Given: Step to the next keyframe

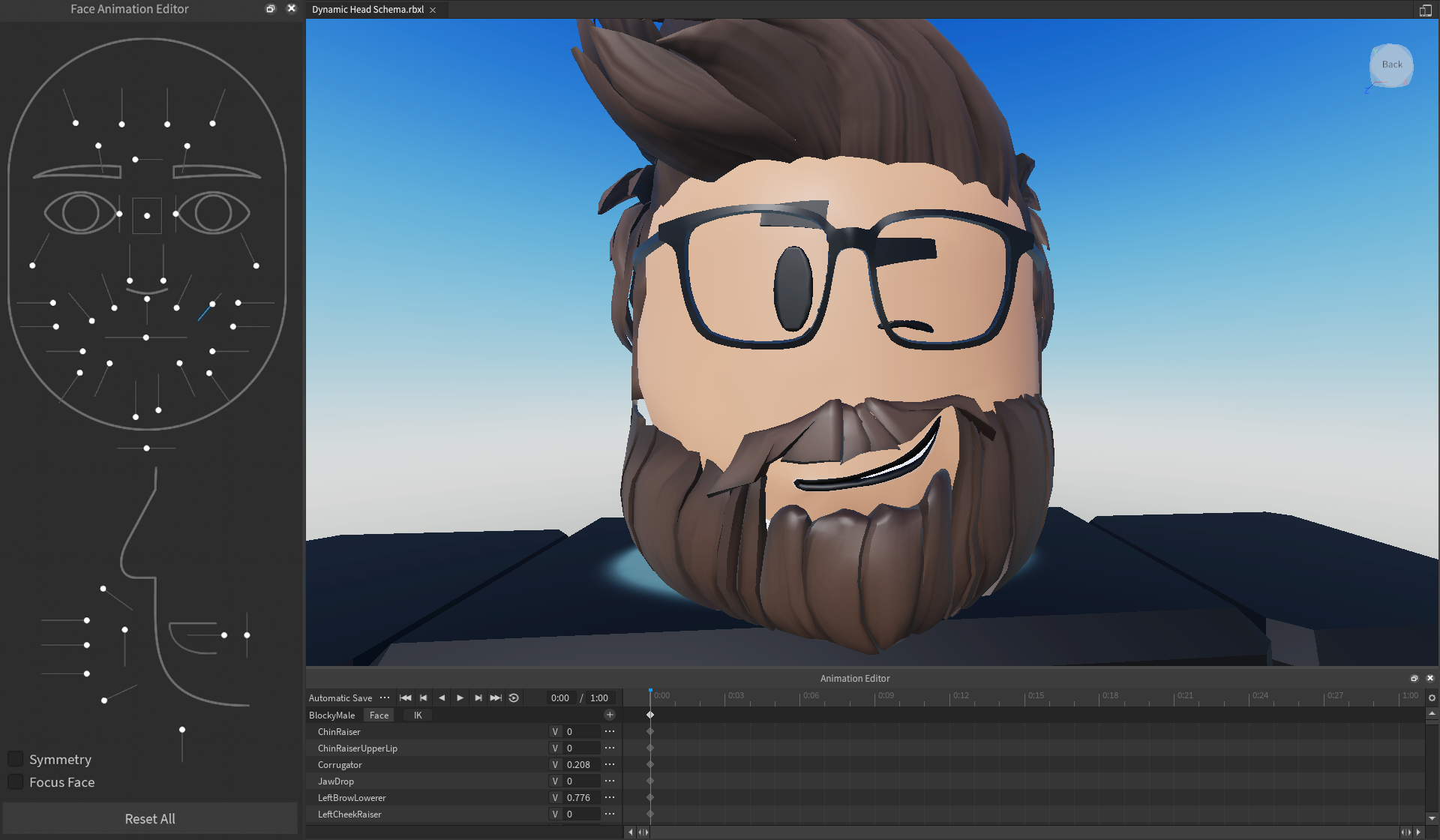Looking at the screenshot, I should click(478, 697).
